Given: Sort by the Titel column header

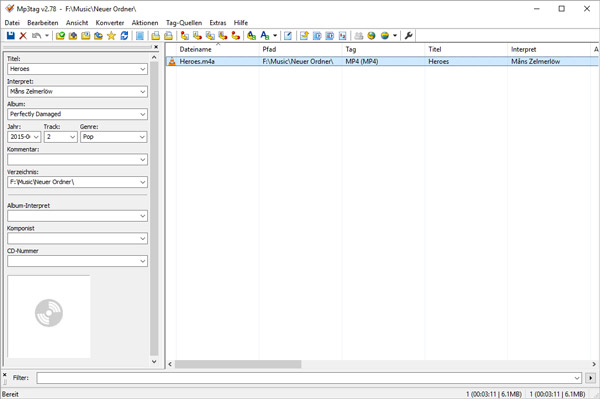Looking at the screenshot, I should point(466,49).
